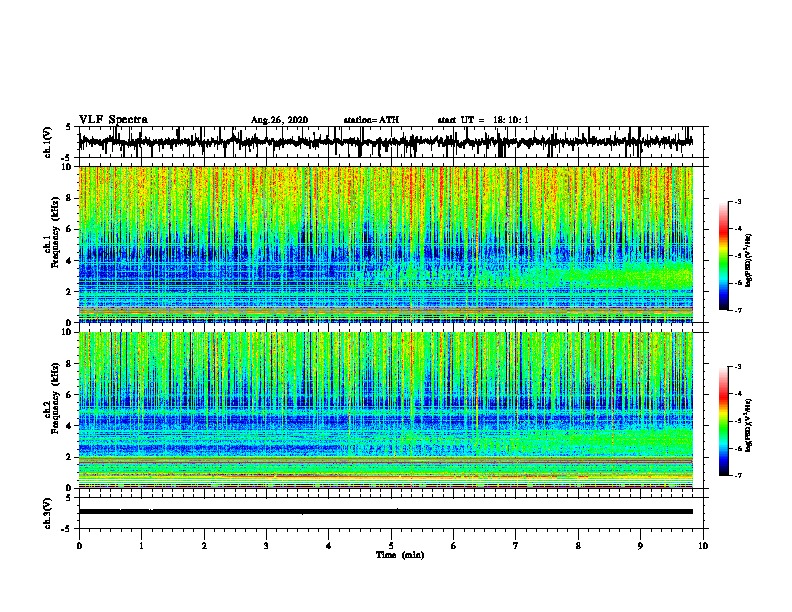Click the "ch.1(V)" waveform axis label
The width and height of the screenshot is (792, 612).
(x=48, y=142)
